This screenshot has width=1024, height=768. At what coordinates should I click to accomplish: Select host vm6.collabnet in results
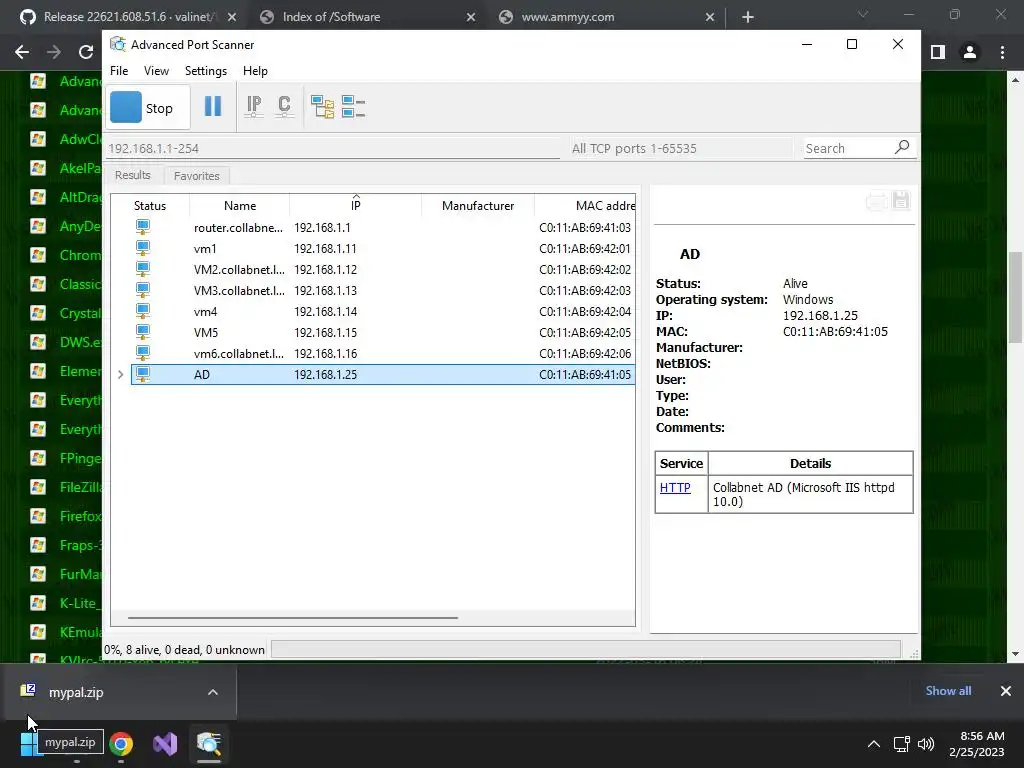pyautogui.click(x=383, y=353)
